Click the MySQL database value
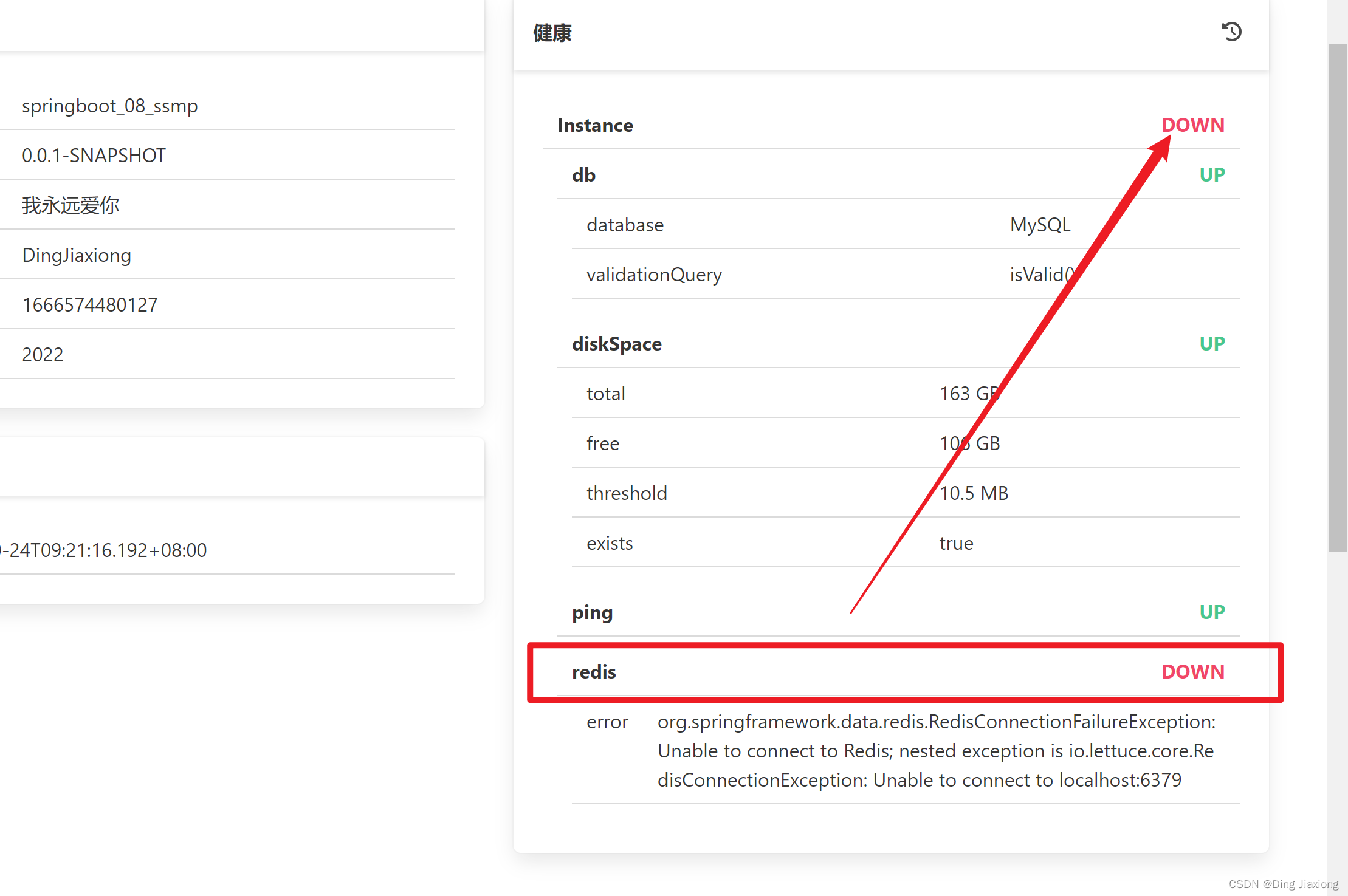The width and height of the screenshot is (1348, 896). 1040,225
